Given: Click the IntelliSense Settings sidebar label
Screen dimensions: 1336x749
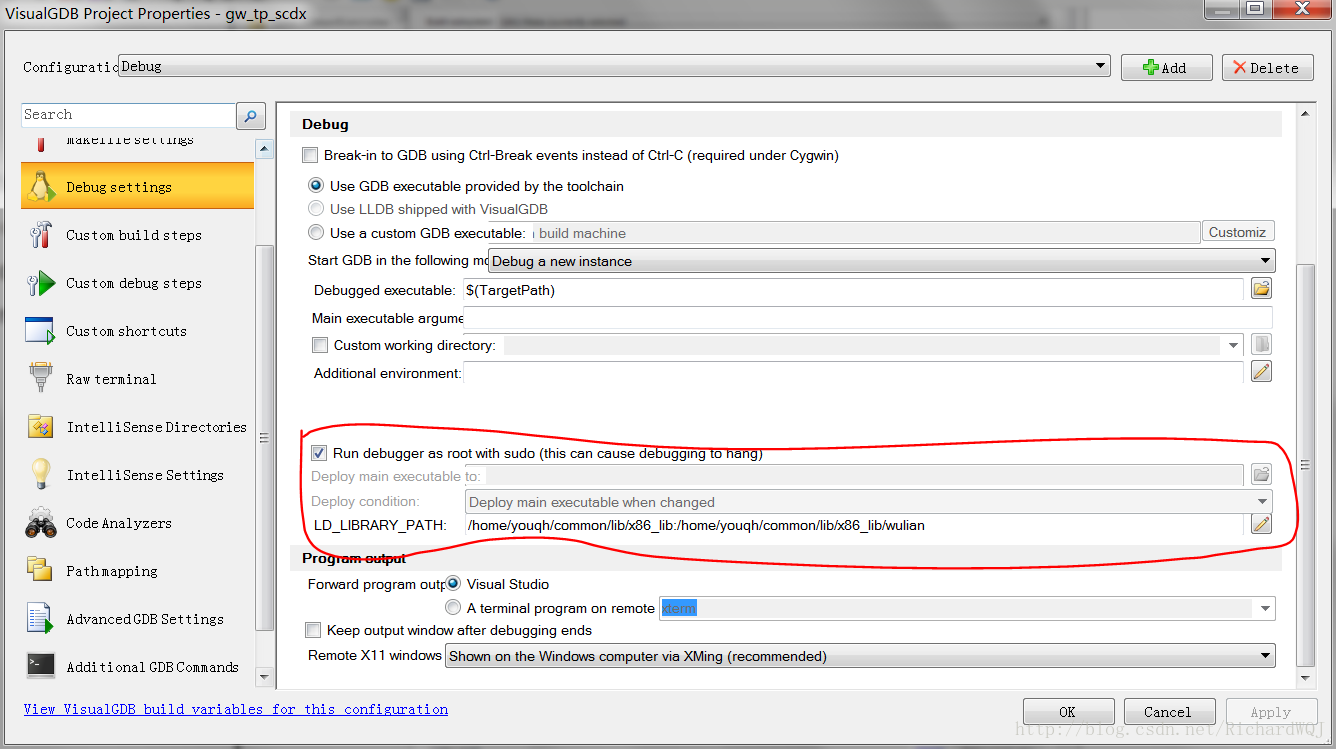Looking at the screenshot, I should (x=145, y=475).
